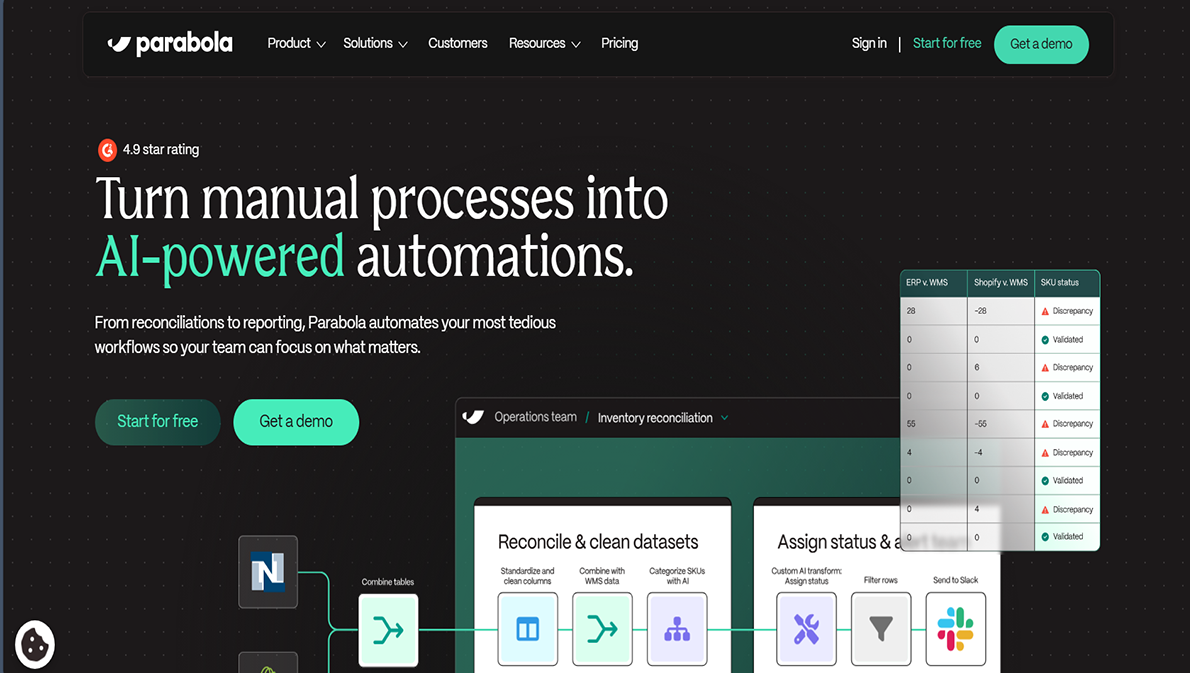This screenshot has height=673, width=1190.
Task: Click the Shopify v. WMS column header
Action: click(1000, 282)
